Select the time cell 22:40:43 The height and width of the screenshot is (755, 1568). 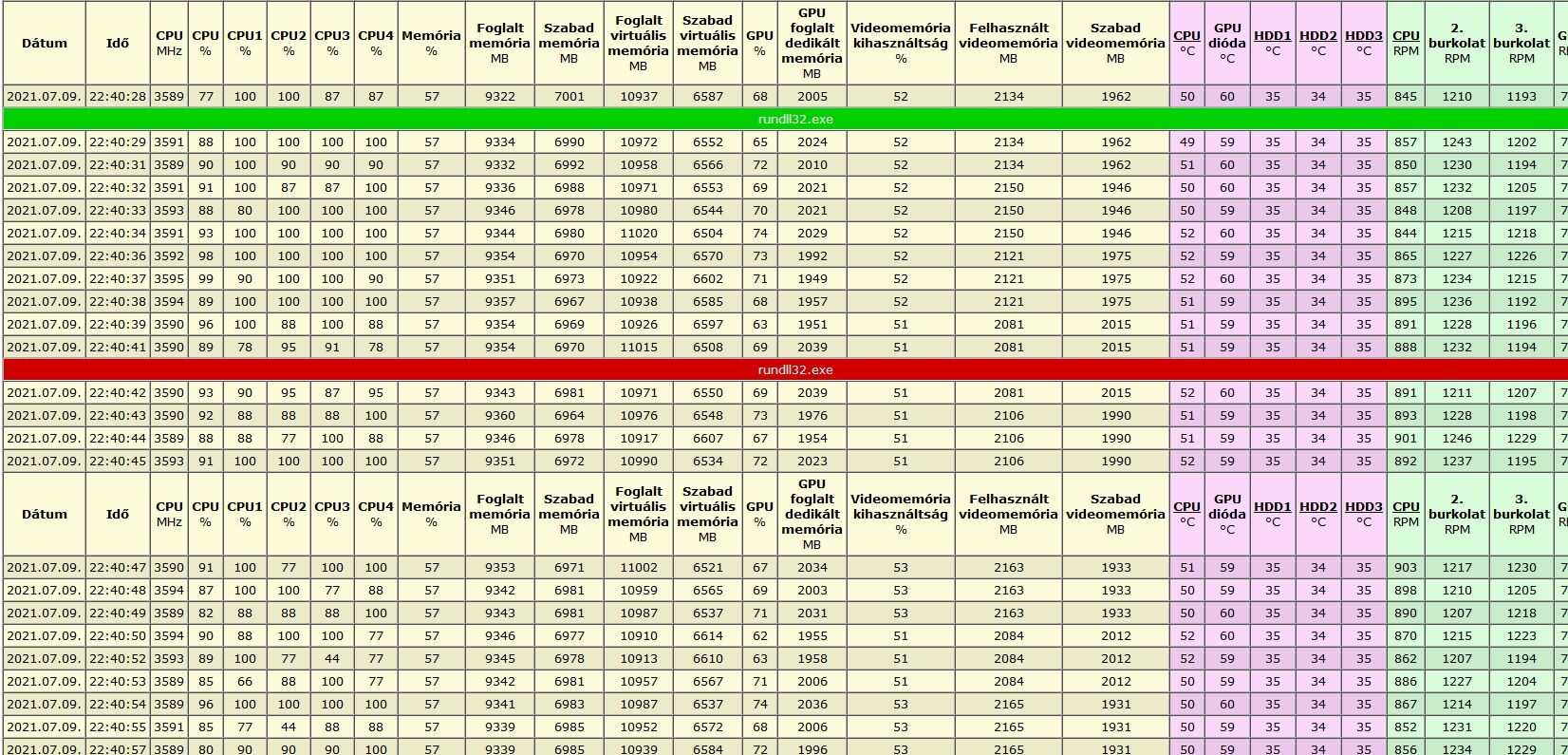click(x=118, y=416)
